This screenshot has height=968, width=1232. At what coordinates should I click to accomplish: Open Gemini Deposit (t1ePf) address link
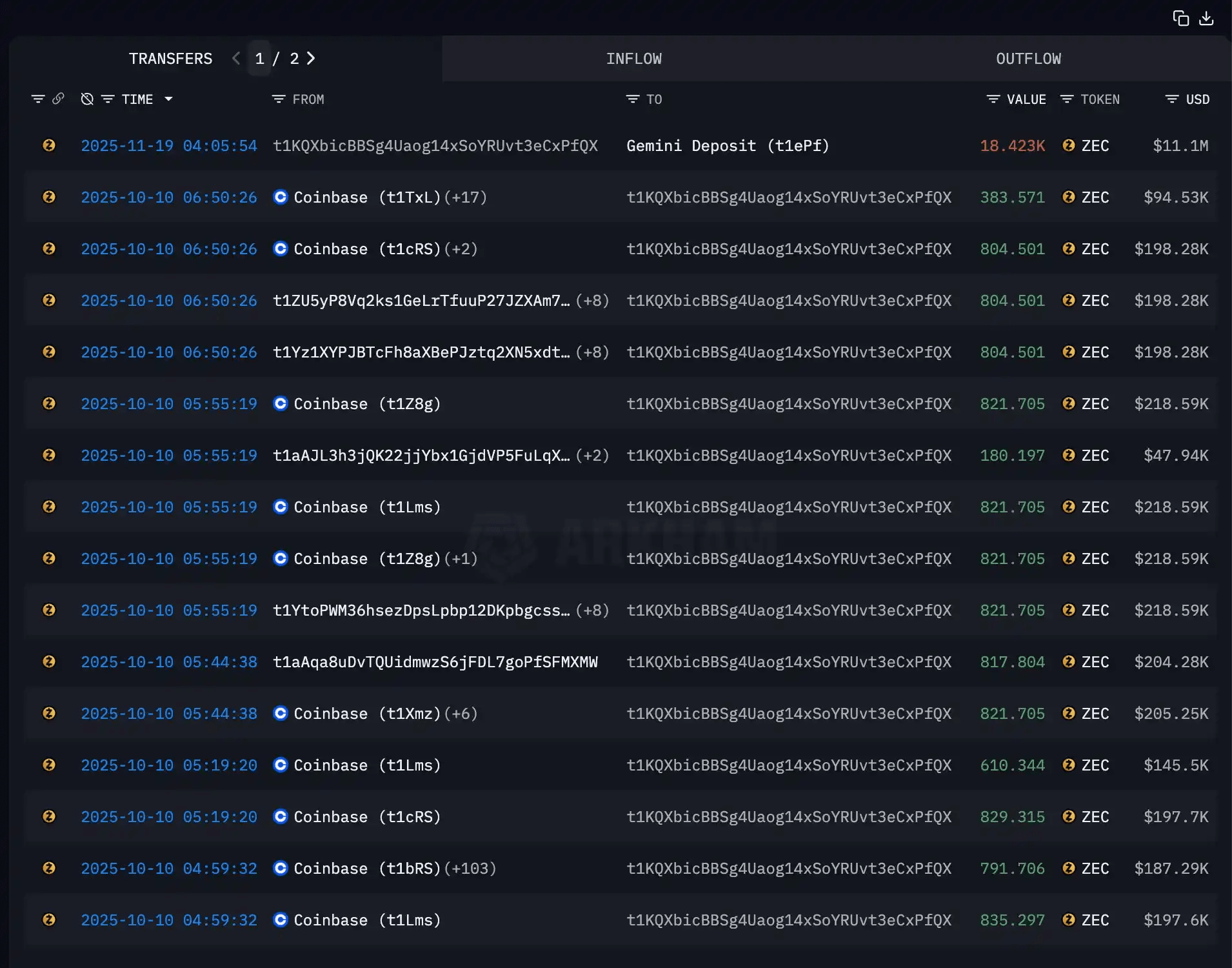coord(728,146)
